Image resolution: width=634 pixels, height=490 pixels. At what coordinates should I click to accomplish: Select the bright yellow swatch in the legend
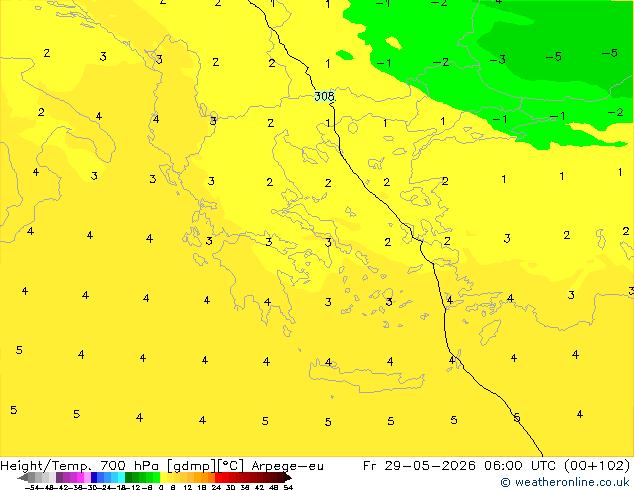click(x=163, y=477)
